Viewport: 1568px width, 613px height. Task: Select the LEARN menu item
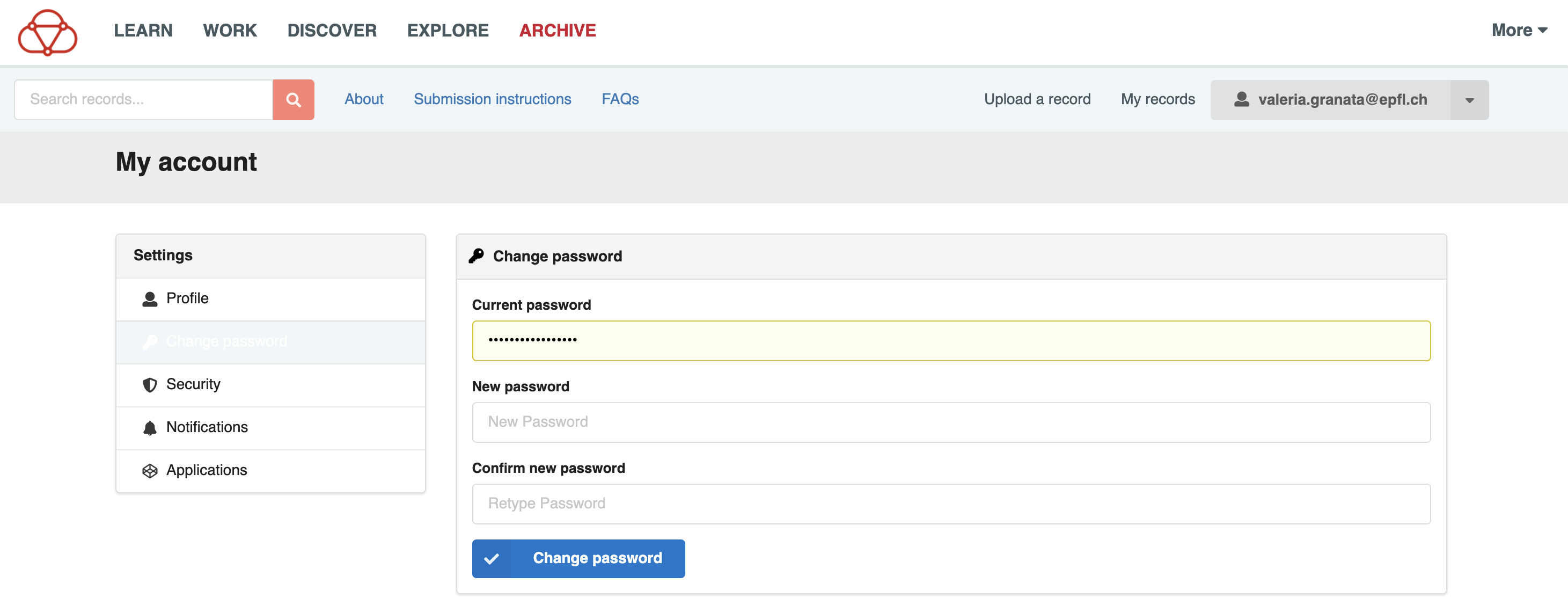(143, 31)
